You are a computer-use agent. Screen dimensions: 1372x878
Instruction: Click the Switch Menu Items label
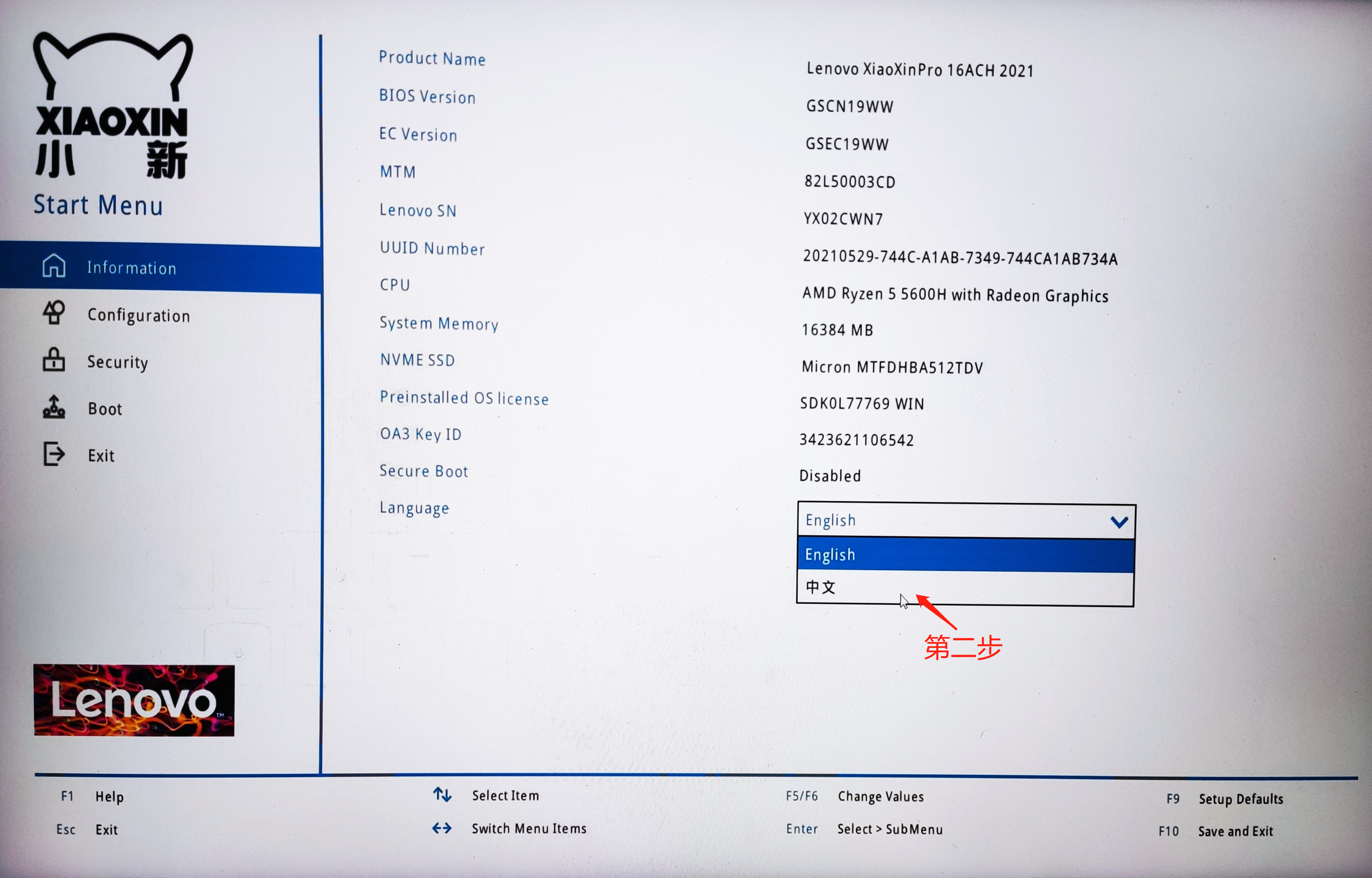point(529,829)
